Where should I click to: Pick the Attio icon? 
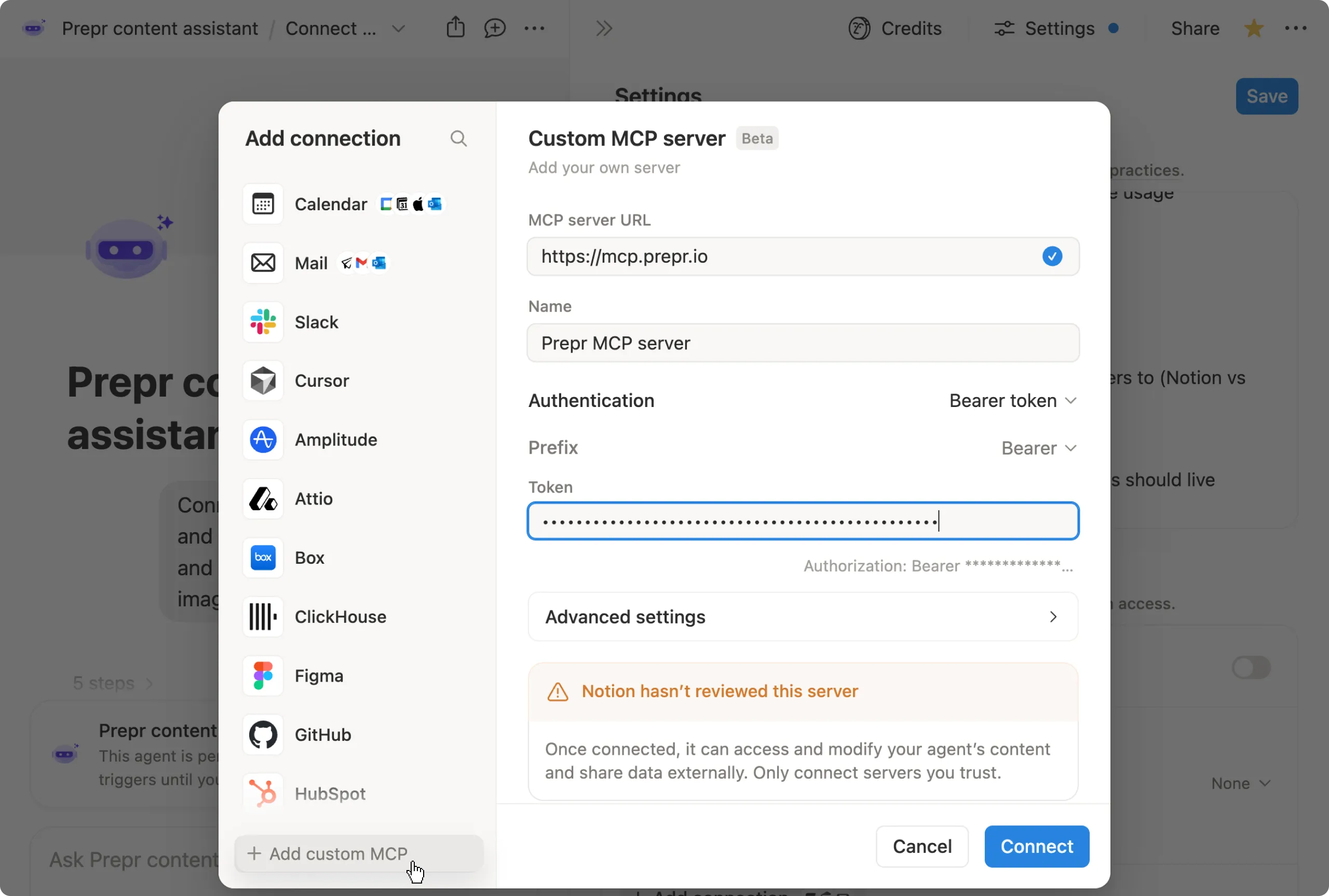tap(263, 499)
